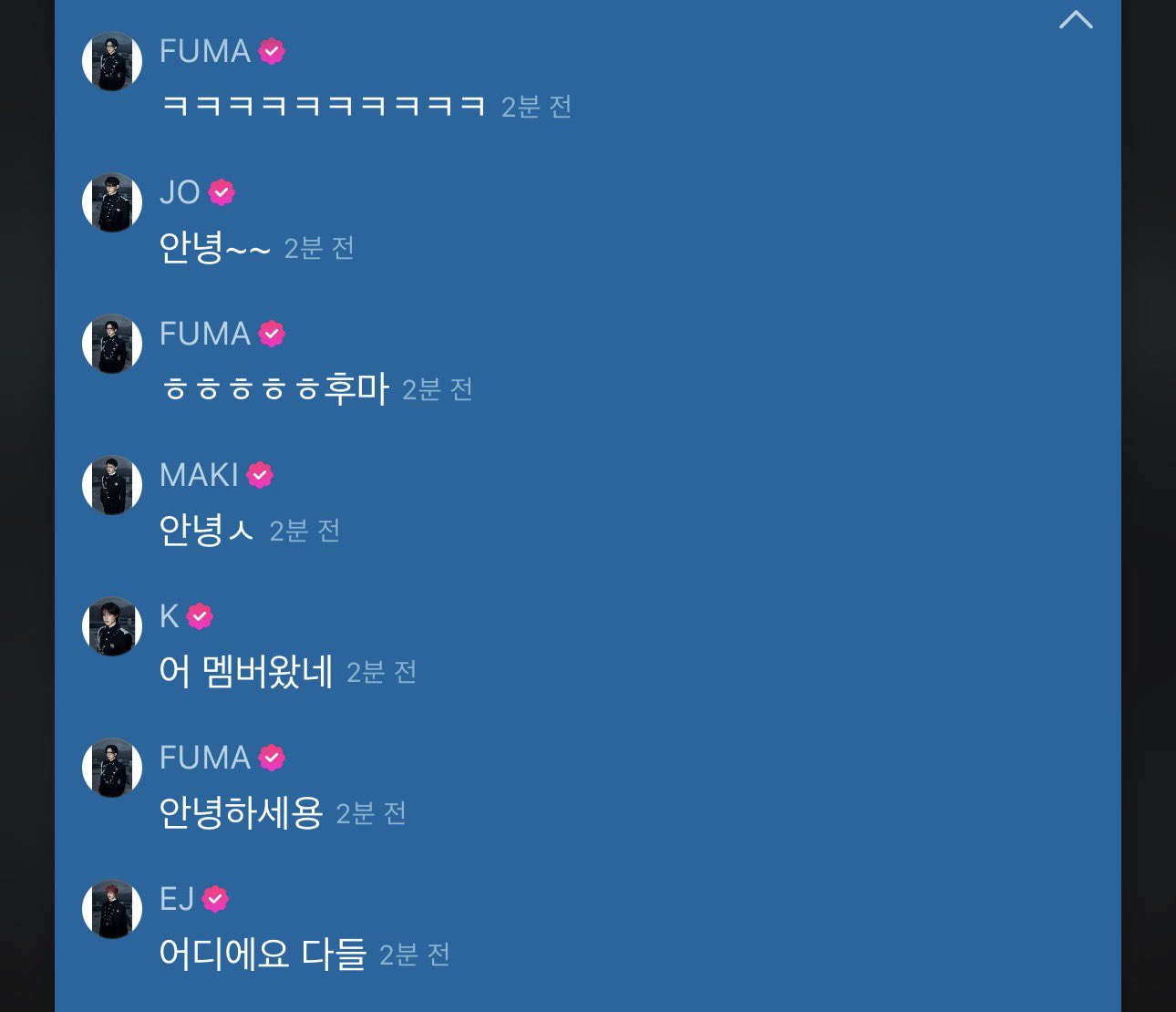Screen dimensions: 1176x1012
Task: Open FUMA's avatar on the 안녕하세용 message
Action: [112, 768]
